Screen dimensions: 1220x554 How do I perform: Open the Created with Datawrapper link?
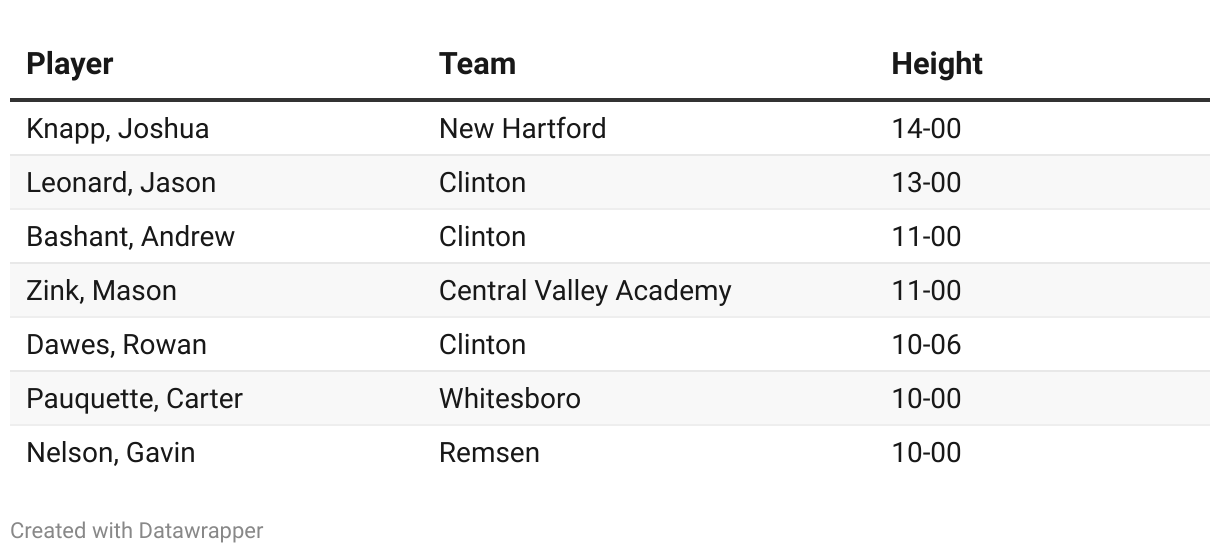tap(137, 530)
